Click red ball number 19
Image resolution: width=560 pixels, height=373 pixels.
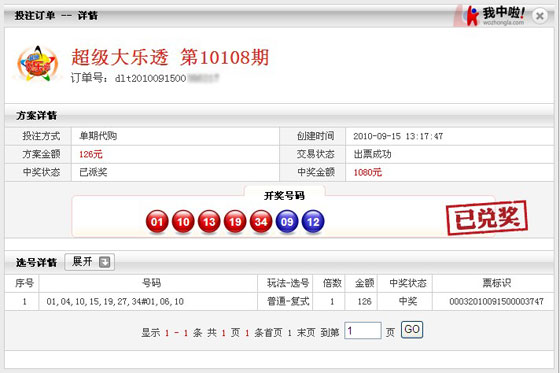[x=235, y=222]
